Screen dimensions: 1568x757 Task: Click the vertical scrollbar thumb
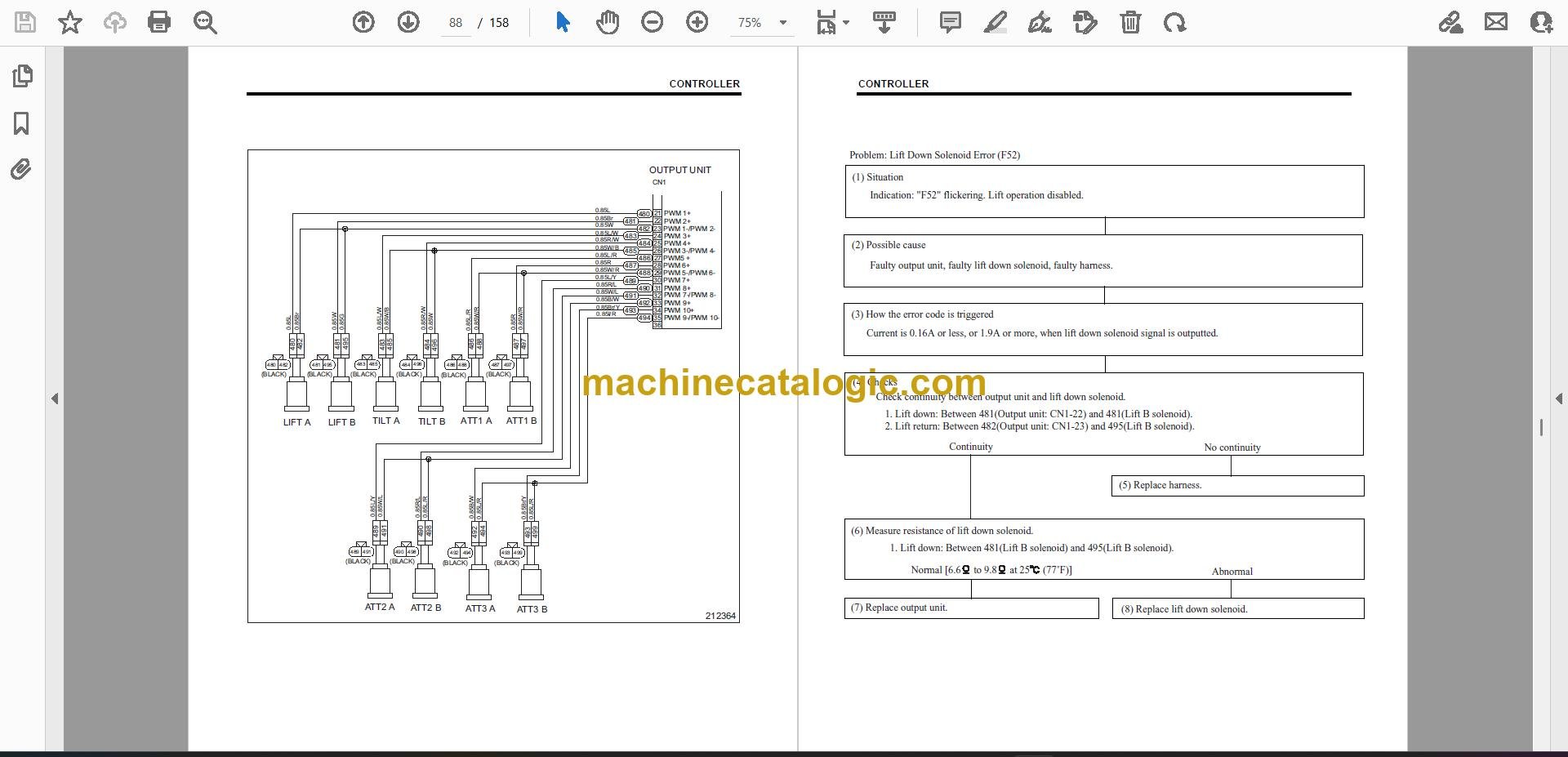tap(1541, 427)
